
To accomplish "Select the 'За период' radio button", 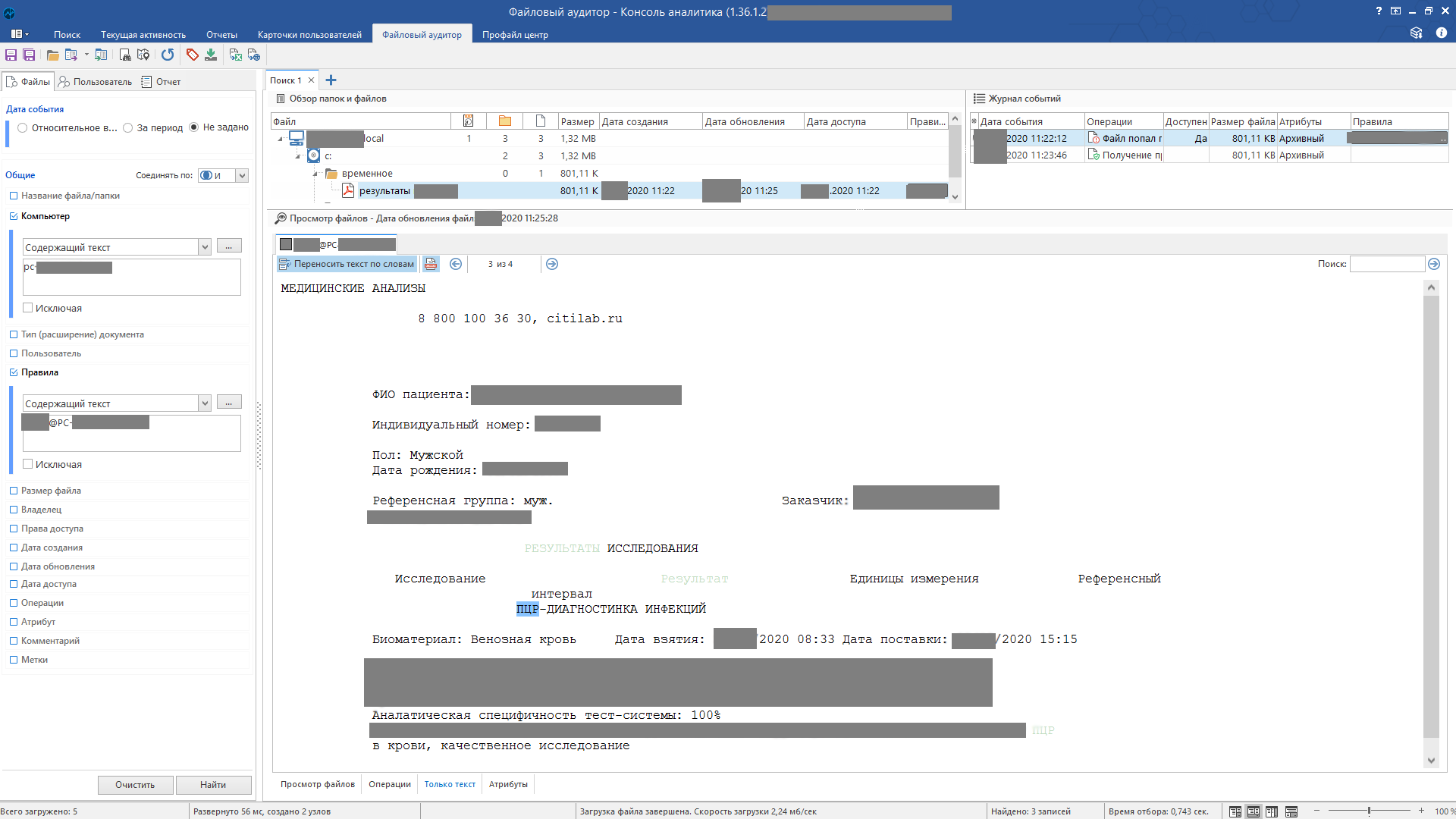I will point(128,127).
